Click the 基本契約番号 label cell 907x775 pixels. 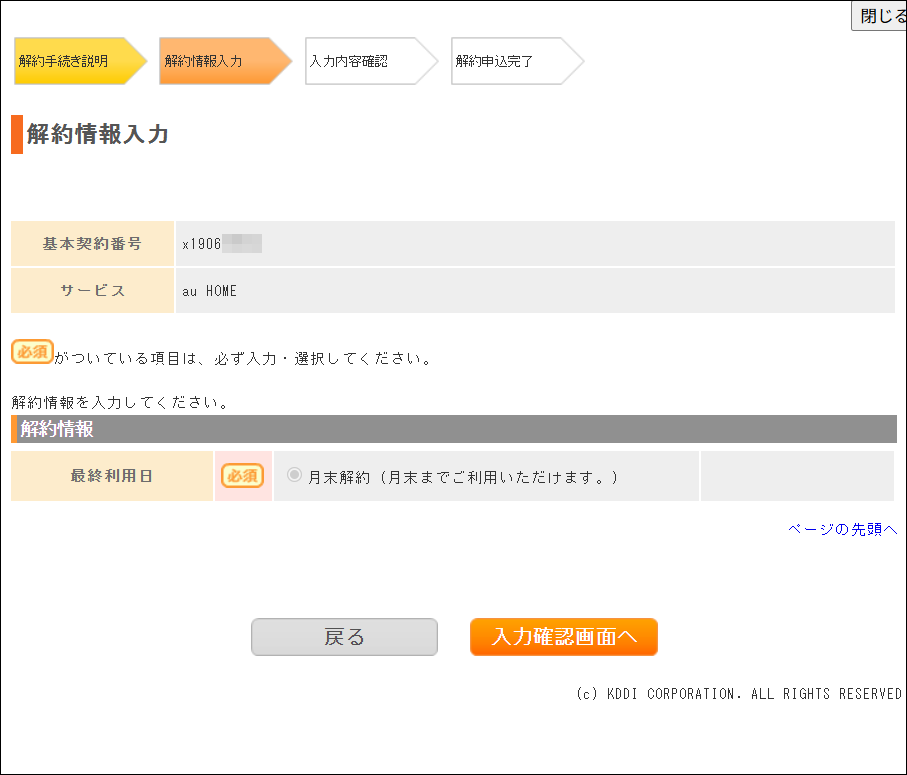(x=91, y=243)
